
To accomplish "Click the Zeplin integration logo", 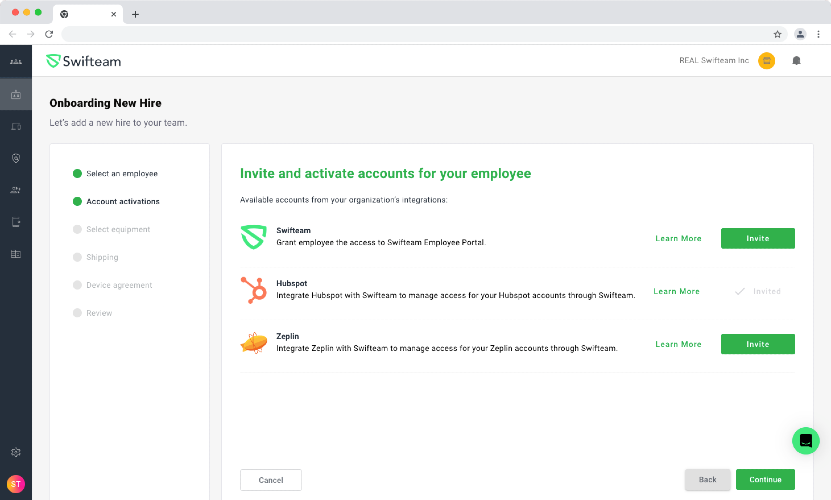I will [x=253, y=343].
